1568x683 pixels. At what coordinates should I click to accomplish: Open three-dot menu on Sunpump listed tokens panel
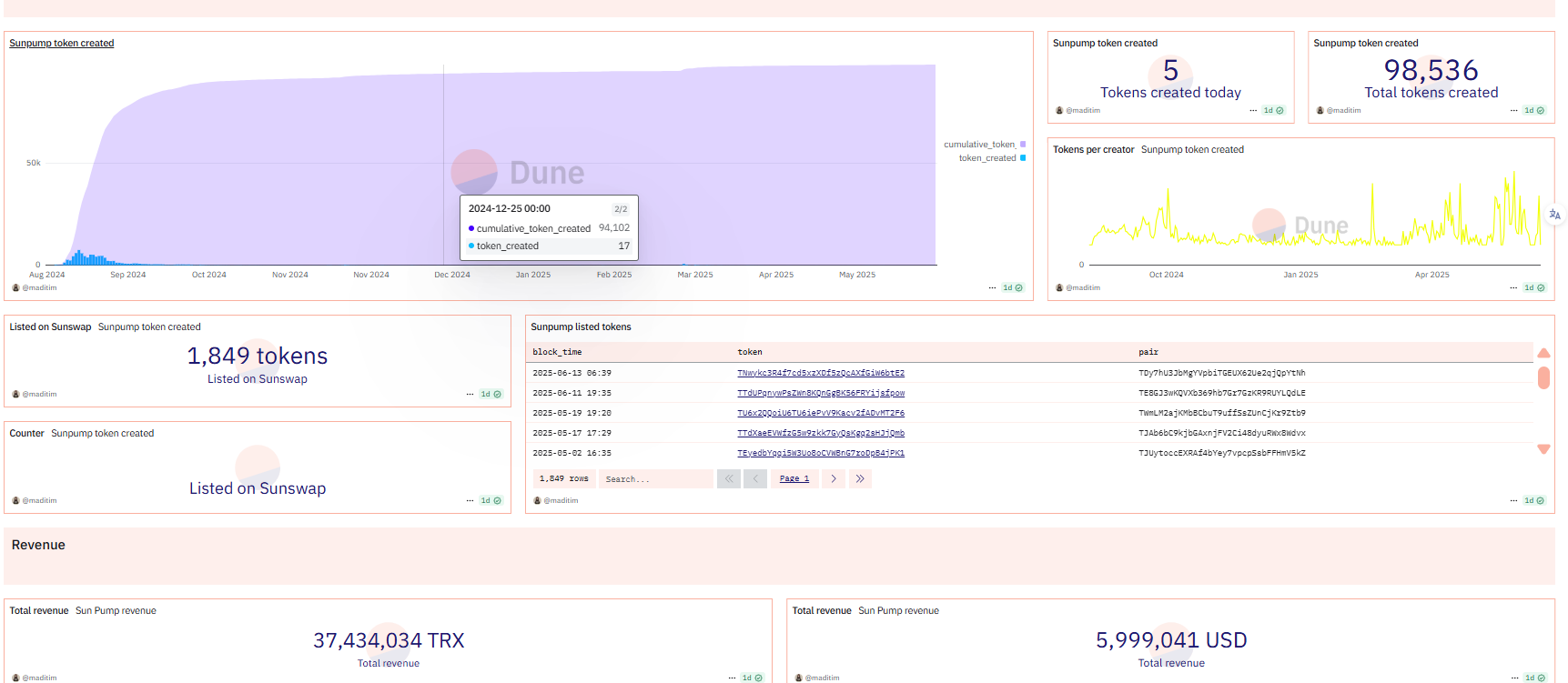click(x=1513, y=501)
